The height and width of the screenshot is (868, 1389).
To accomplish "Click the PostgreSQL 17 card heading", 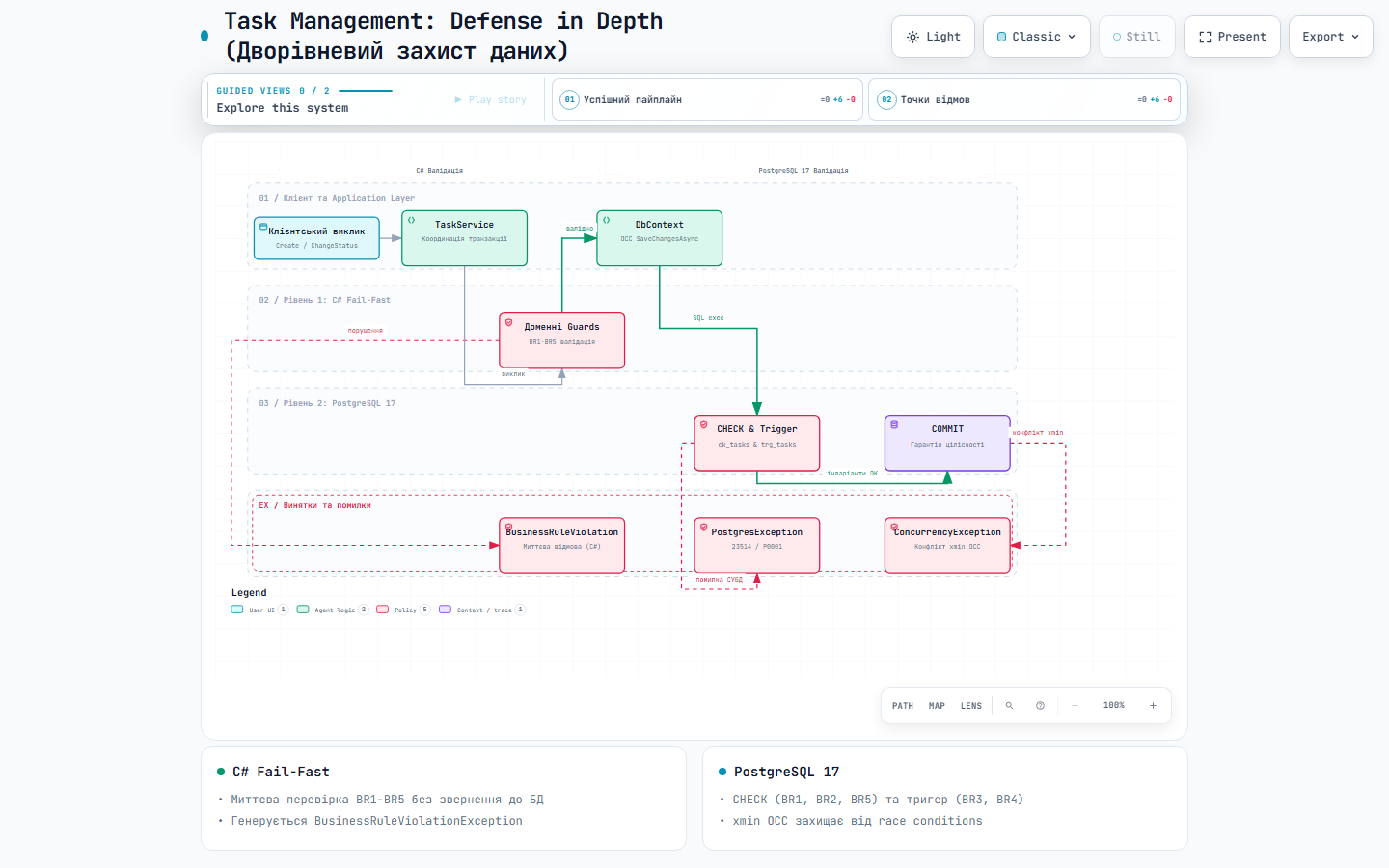I will pyautogui.click(x=786, y=772).
